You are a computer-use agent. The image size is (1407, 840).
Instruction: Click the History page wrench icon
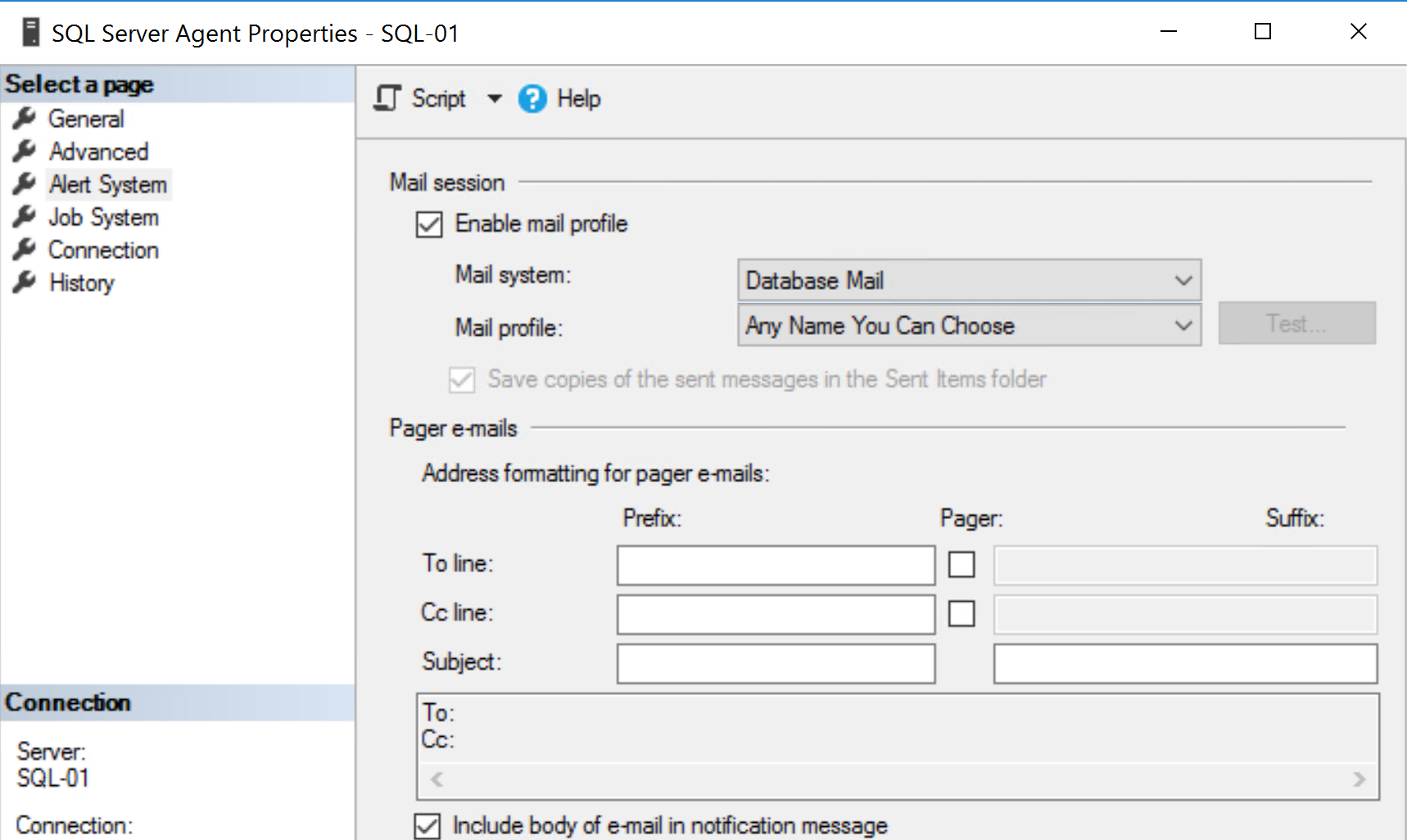coord(25,282)
